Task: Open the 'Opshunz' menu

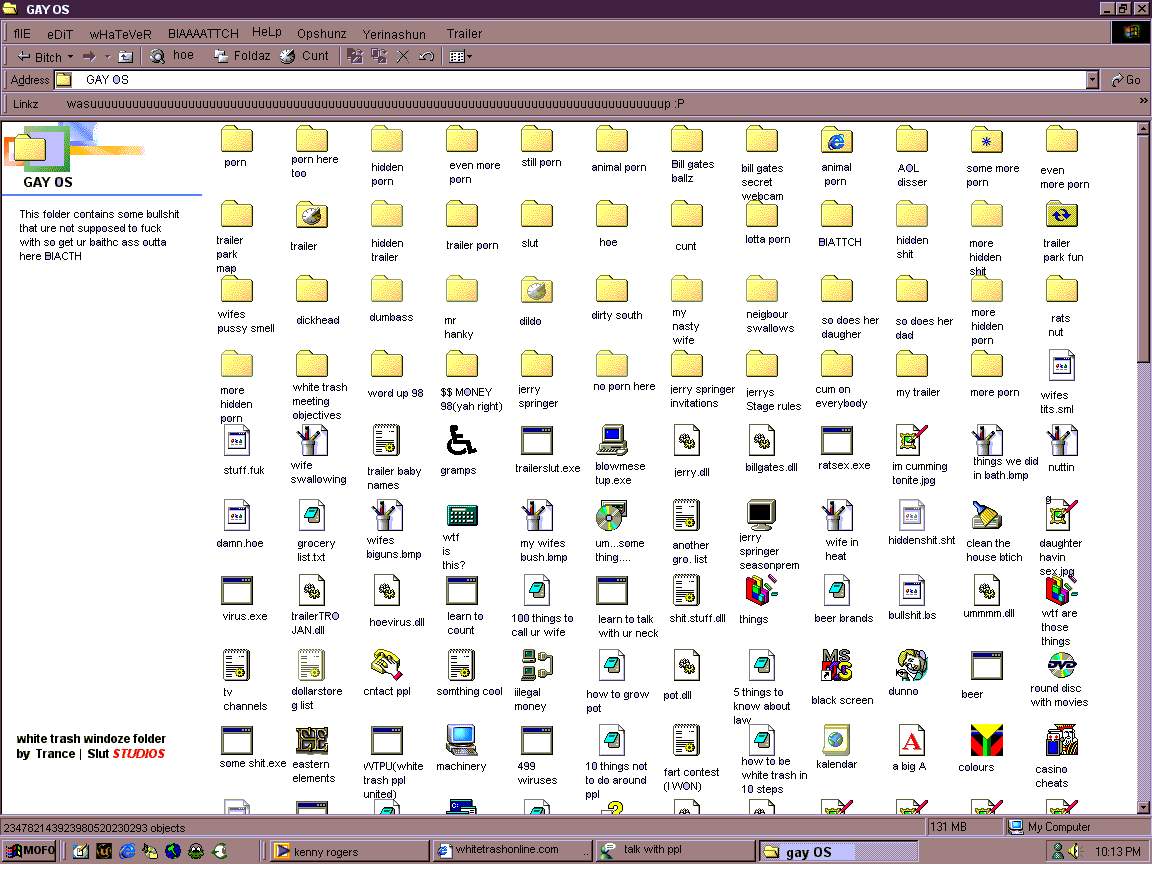Action: [322, 34]
